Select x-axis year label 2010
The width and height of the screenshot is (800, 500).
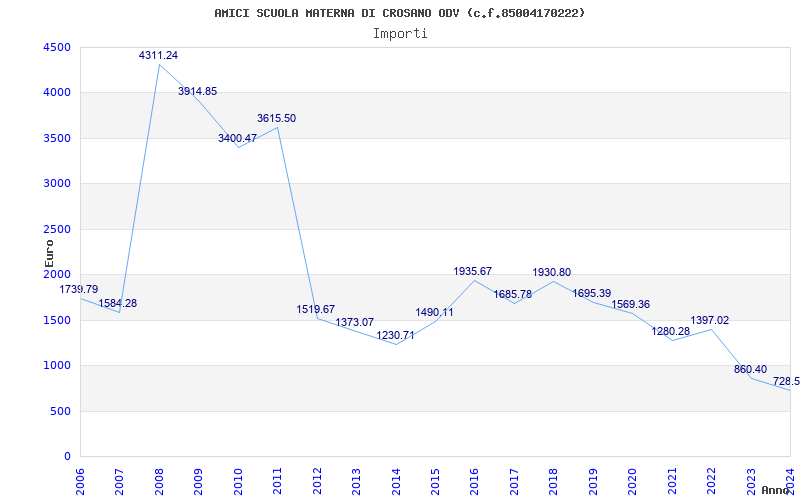click(238, 481)
